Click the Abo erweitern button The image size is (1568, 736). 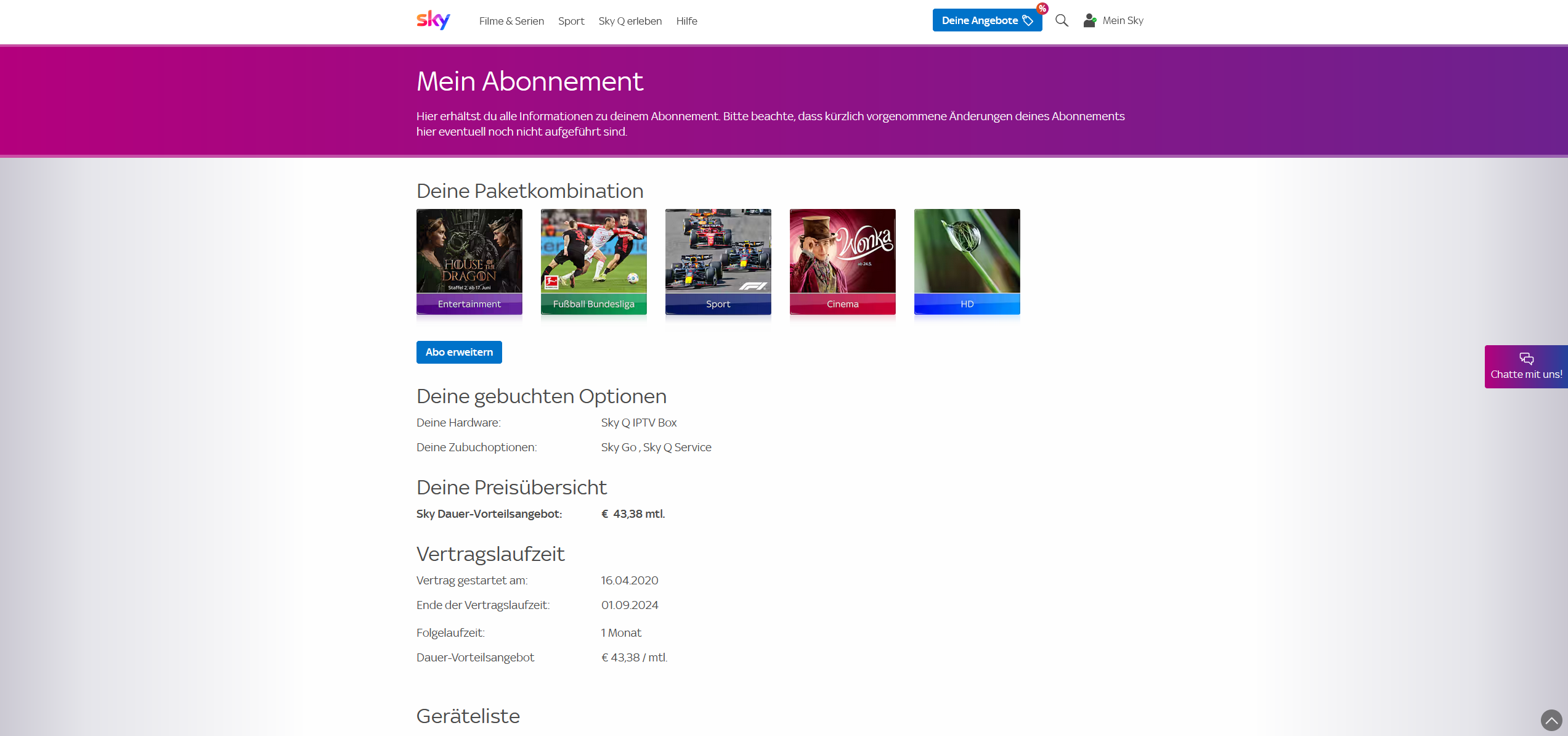coord(459,352)
